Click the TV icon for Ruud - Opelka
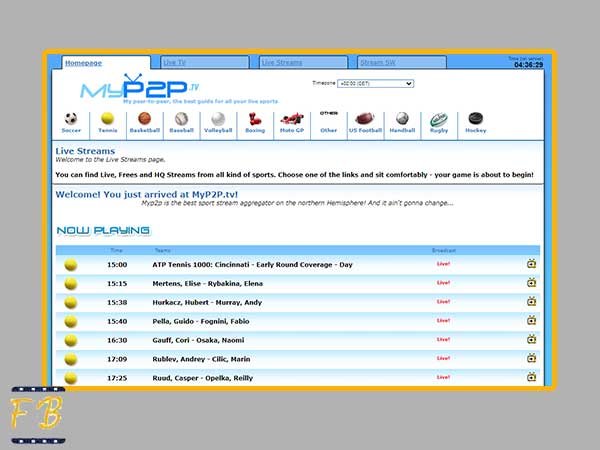Viewport: 600px width, 450px height. pos(531,377)
